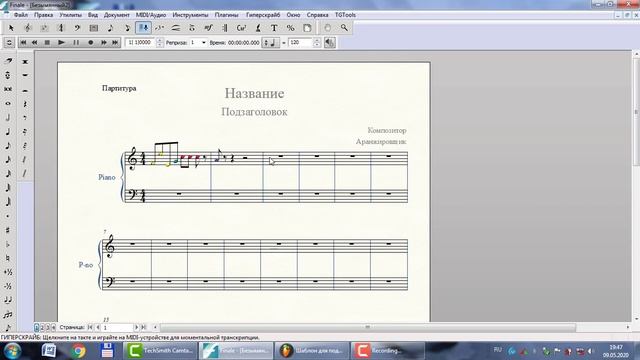Rewind playback to beginning

[x=23, y=42]
